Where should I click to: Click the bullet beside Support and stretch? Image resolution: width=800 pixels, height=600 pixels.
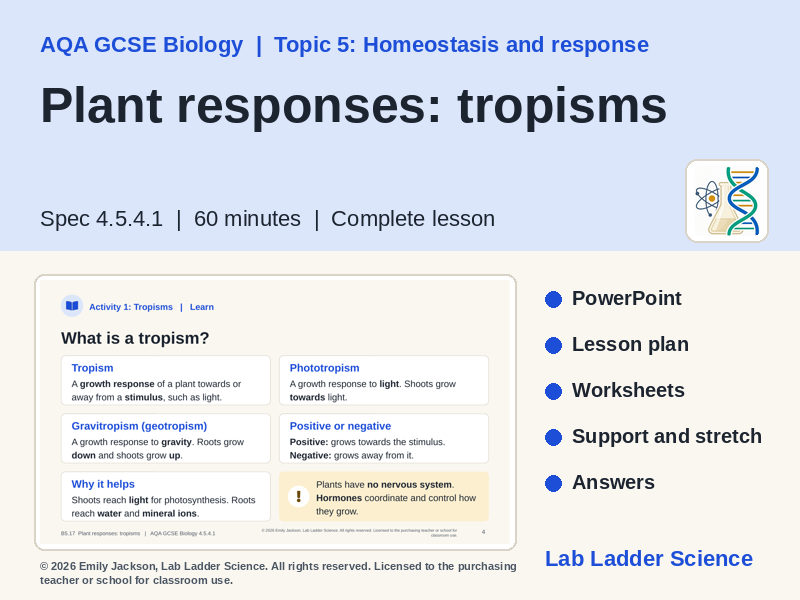[x=553, y=437]
